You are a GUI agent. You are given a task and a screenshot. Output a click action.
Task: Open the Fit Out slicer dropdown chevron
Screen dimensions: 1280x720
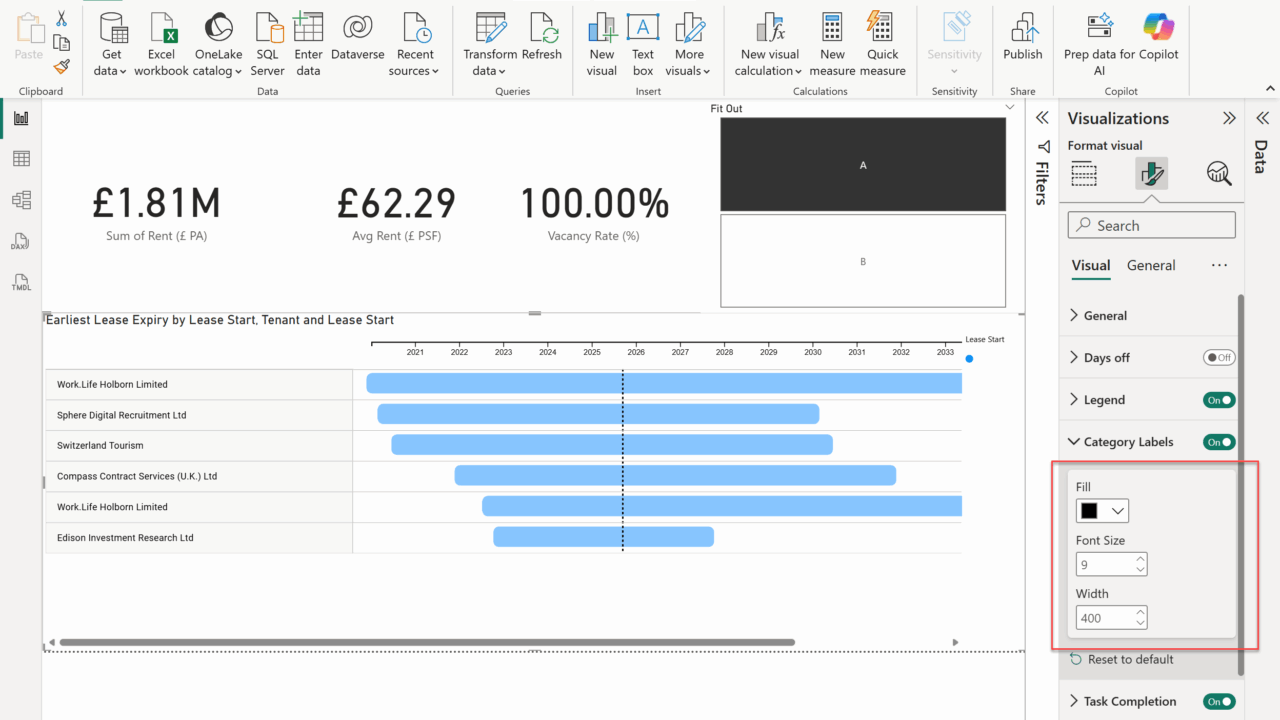pyautogui.click(x=1009, y=107)
